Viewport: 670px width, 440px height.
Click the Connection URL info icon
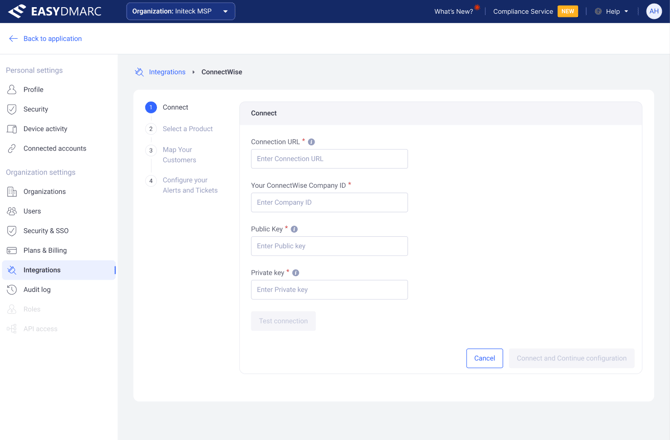click(311, 142)
